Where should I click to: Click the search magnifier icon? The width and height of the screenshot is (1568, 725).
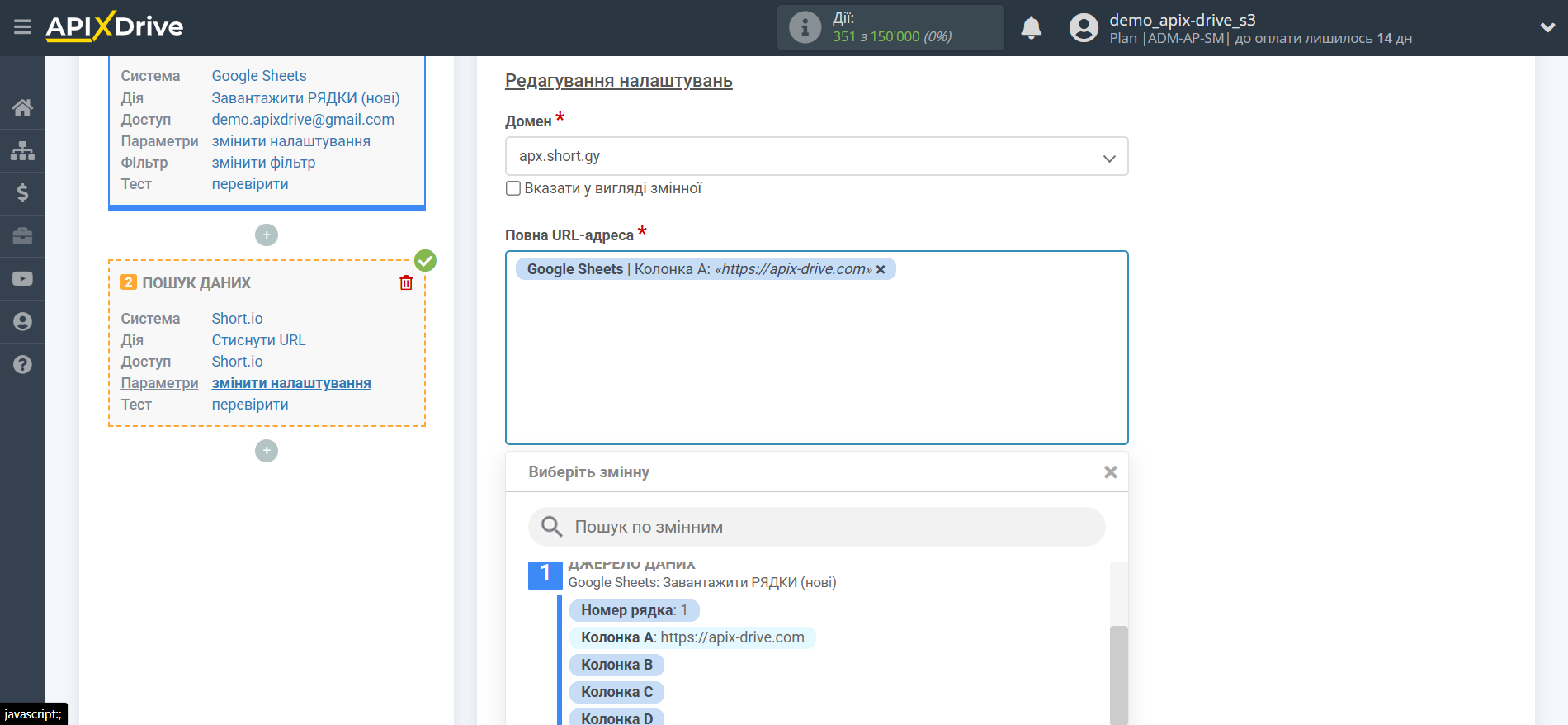551,527
